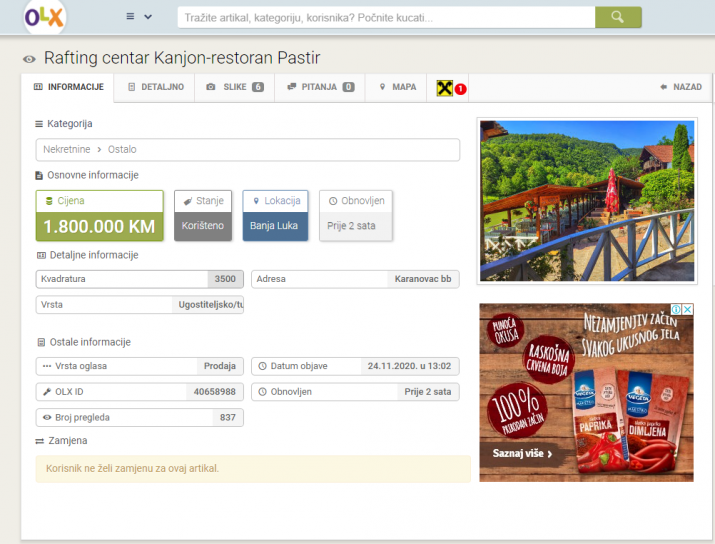Switch to the Pitanja tab
This screenshot has width=715, height=544.
coord(320,87)
